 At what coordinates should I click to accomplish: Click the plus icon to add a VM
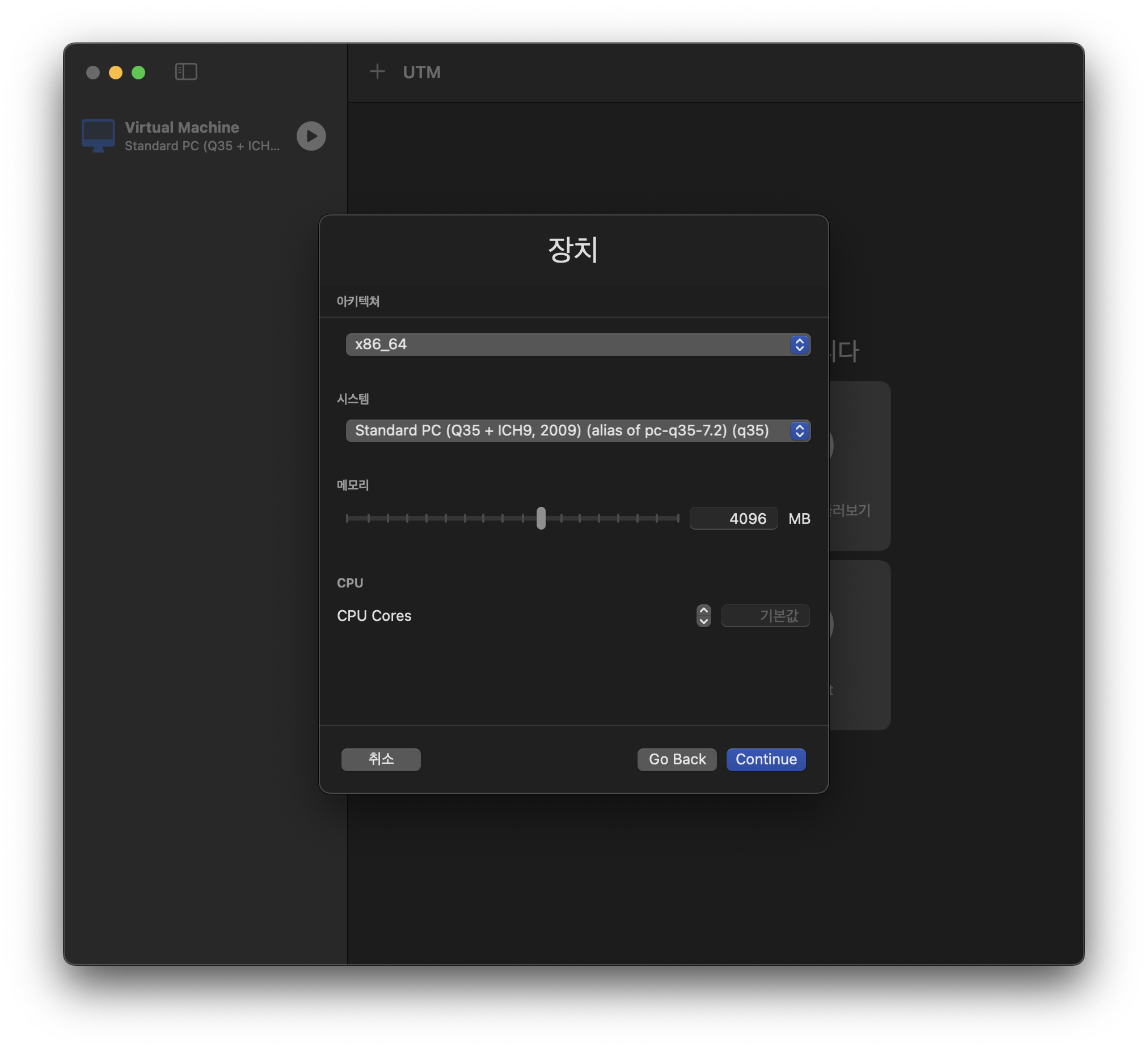pos(377,71)
